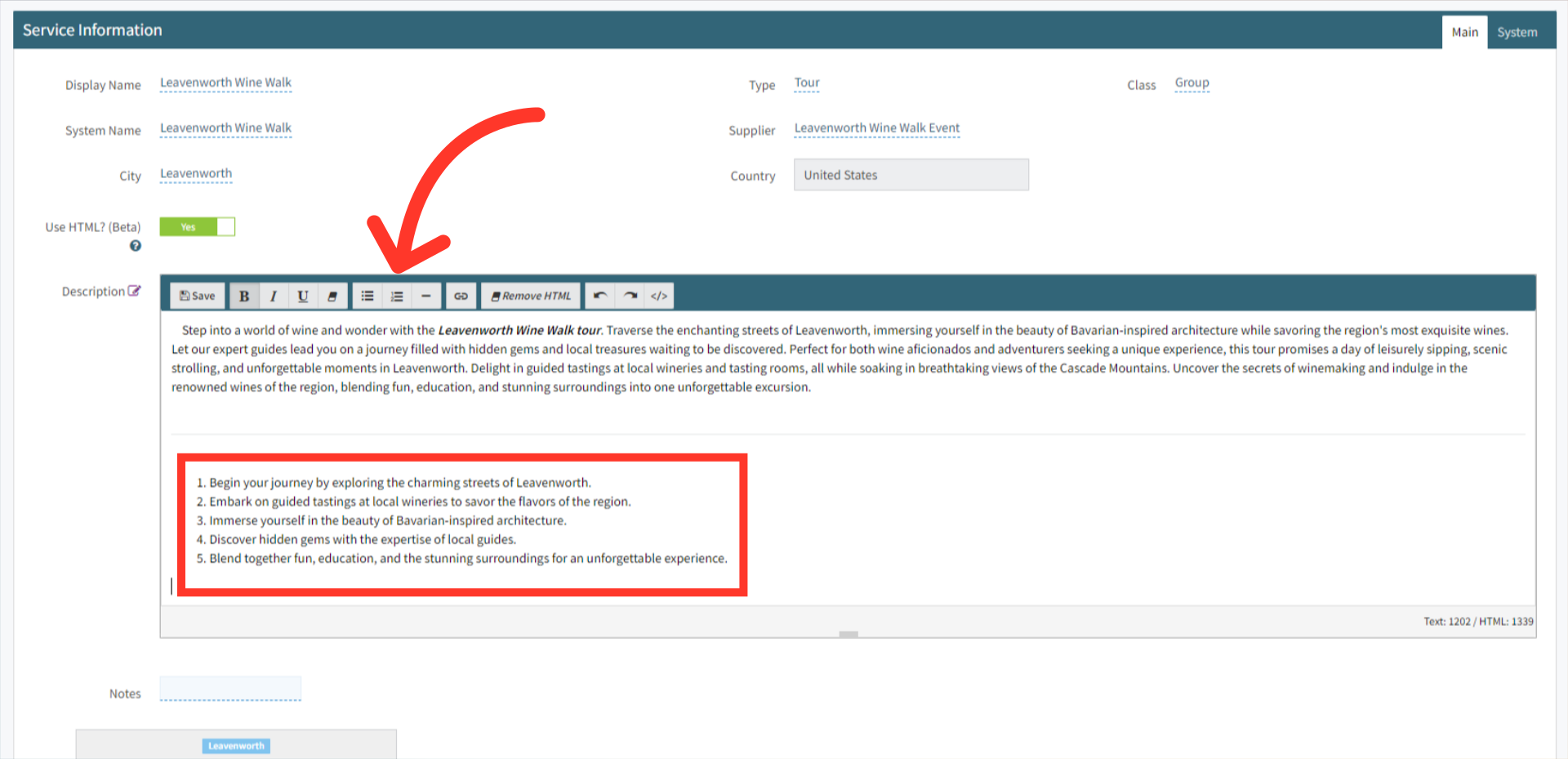The height and width of the screenshot is (759, 1568).
Task: Click the 'Notes' field label
Action: coord(125,694)
